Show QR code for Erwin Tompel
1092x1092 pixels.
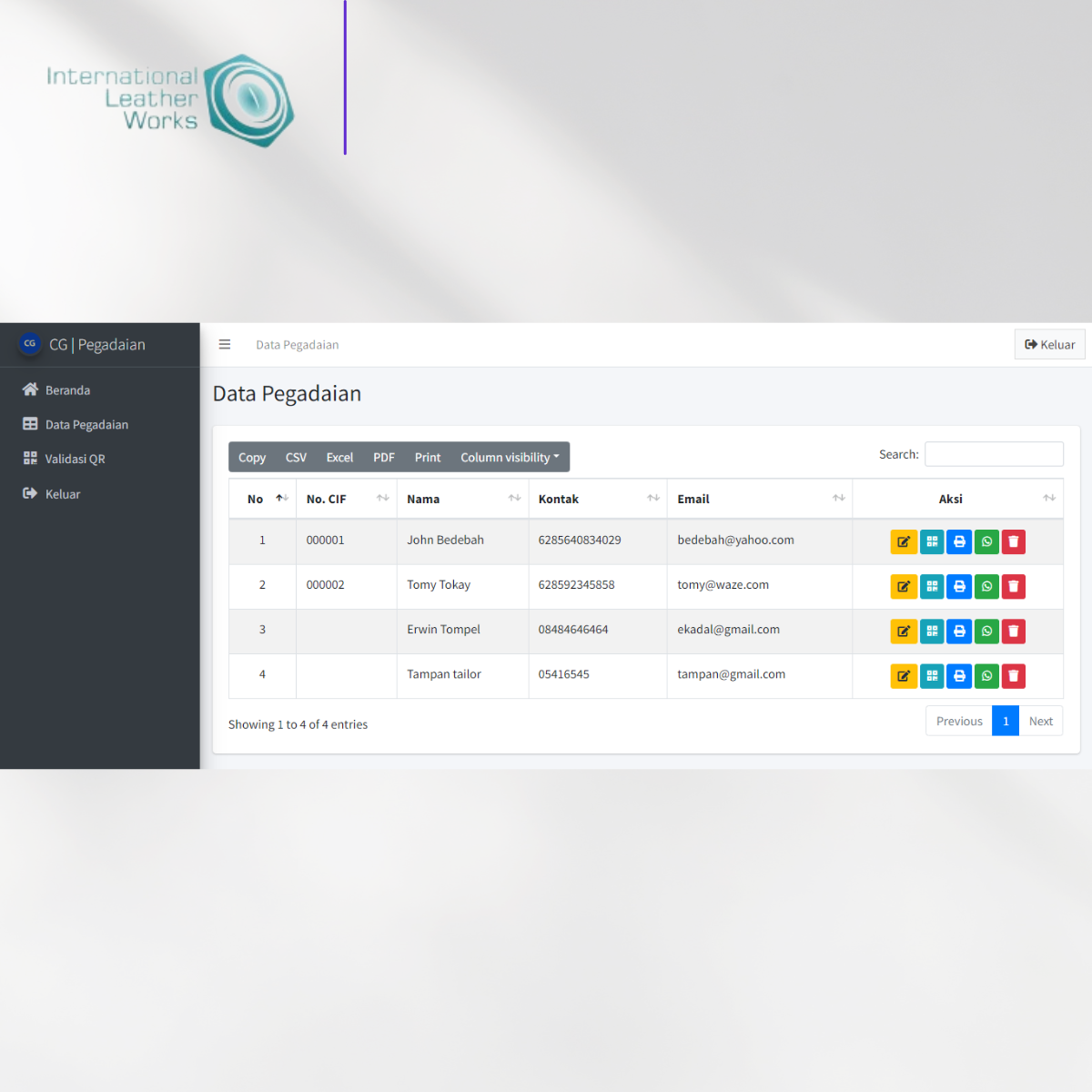click(x=932, y=631)
